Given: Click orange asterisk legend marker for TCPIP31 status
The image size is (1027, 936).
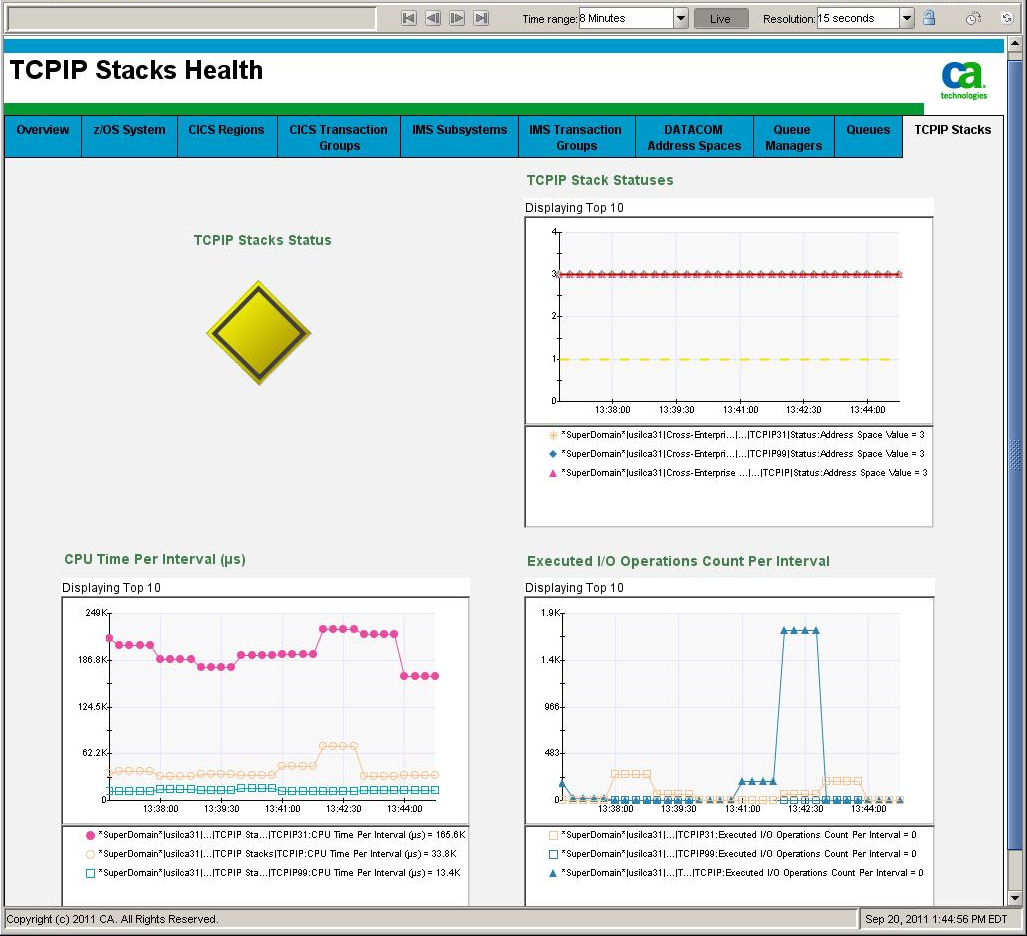Looking at the screenshot, I should coord(553,435).
